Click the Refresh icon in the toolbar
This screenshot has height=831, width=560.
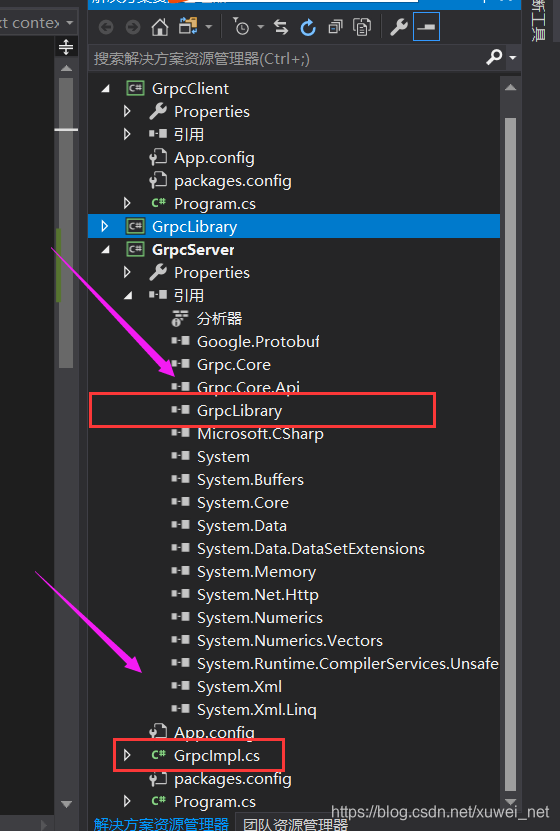(308, 26)
